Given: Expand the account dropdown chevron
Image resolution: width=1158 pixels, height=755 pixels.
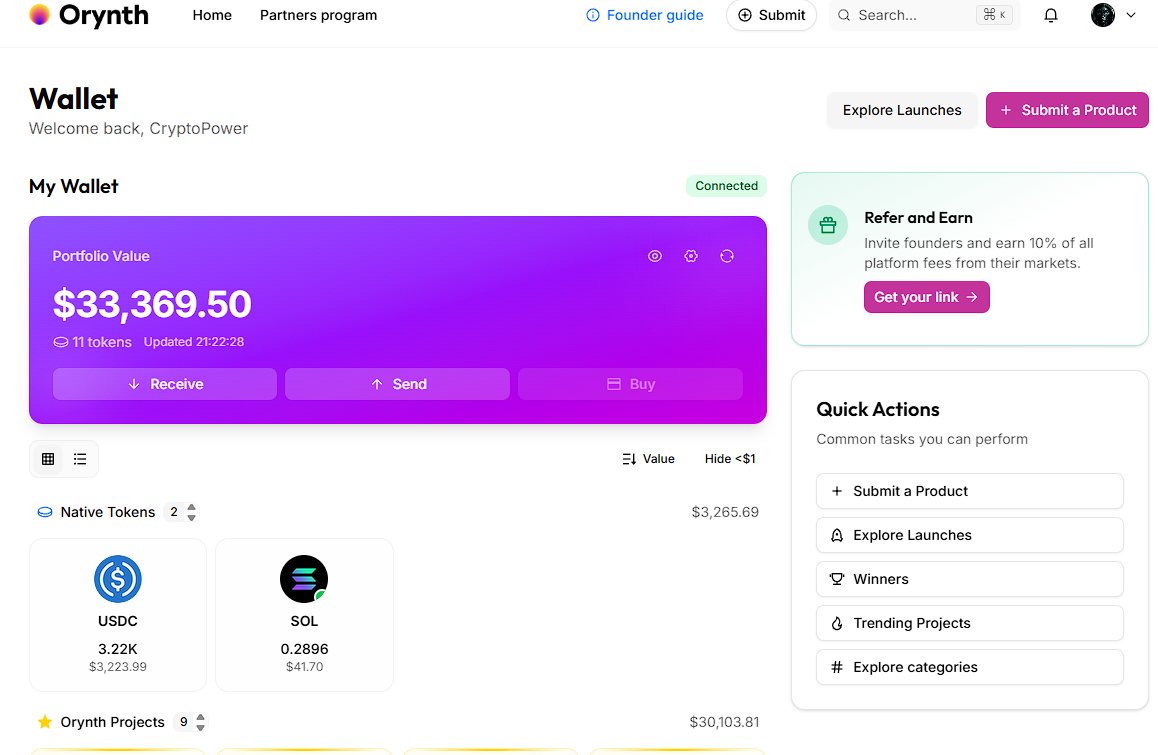Looking at the screenshot, I should point(1131,15).
